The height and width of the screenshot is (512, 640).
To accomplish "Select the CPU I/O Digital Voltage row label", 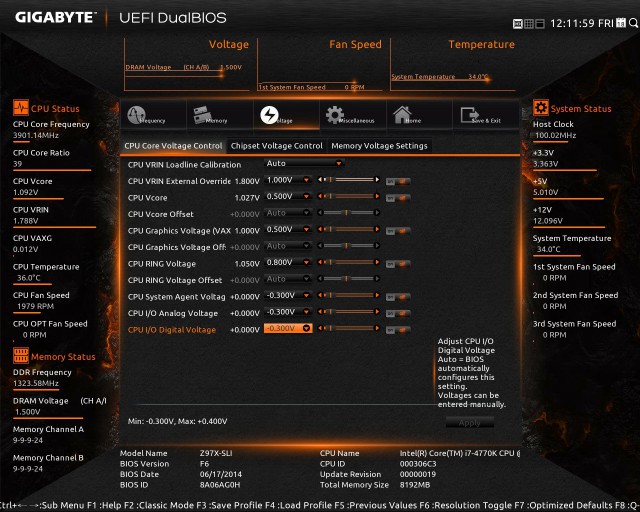I will [172, 330].
